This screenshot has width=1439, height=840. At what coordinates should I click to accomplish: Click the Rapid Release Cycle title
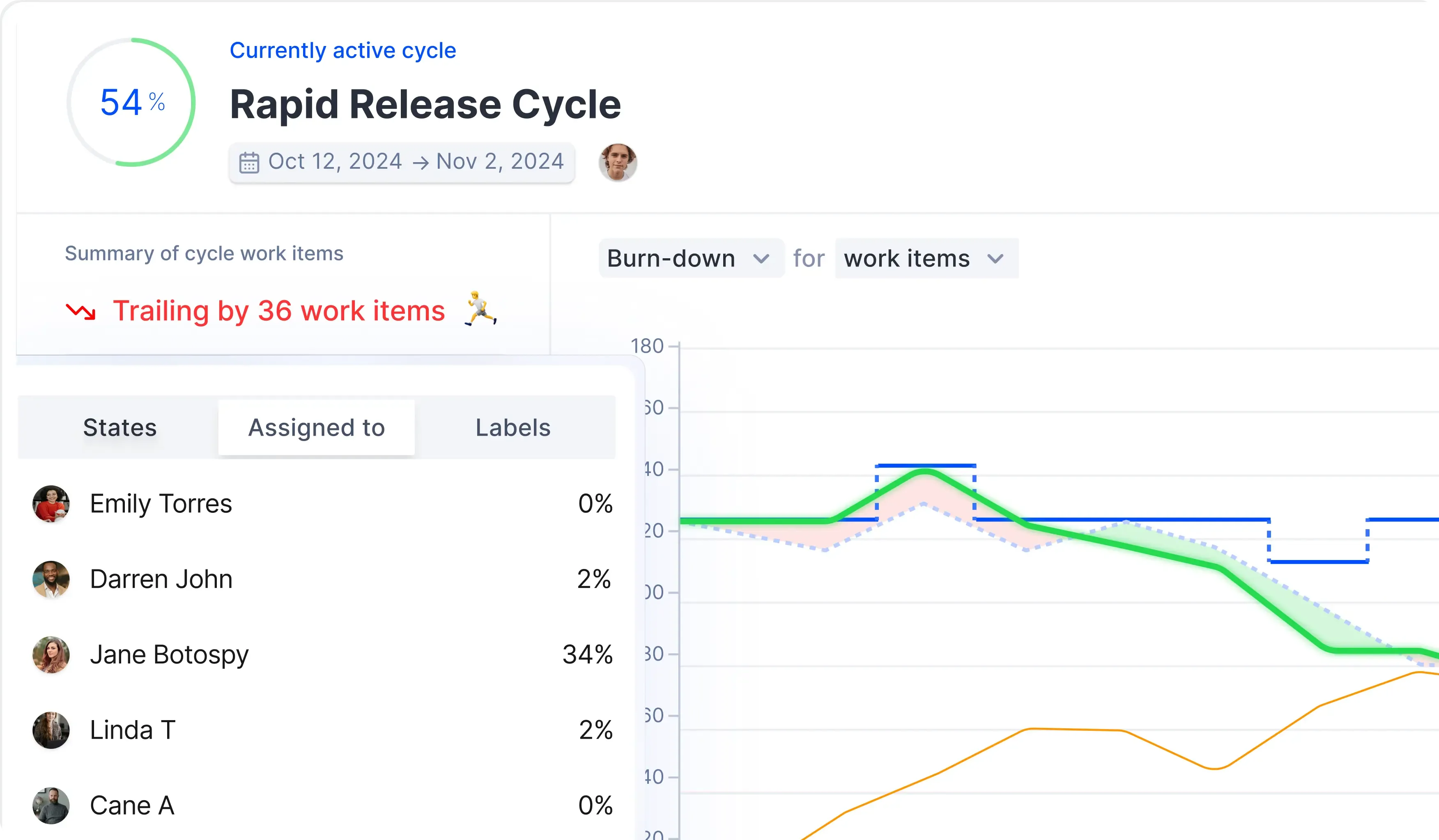coord(425,105)
